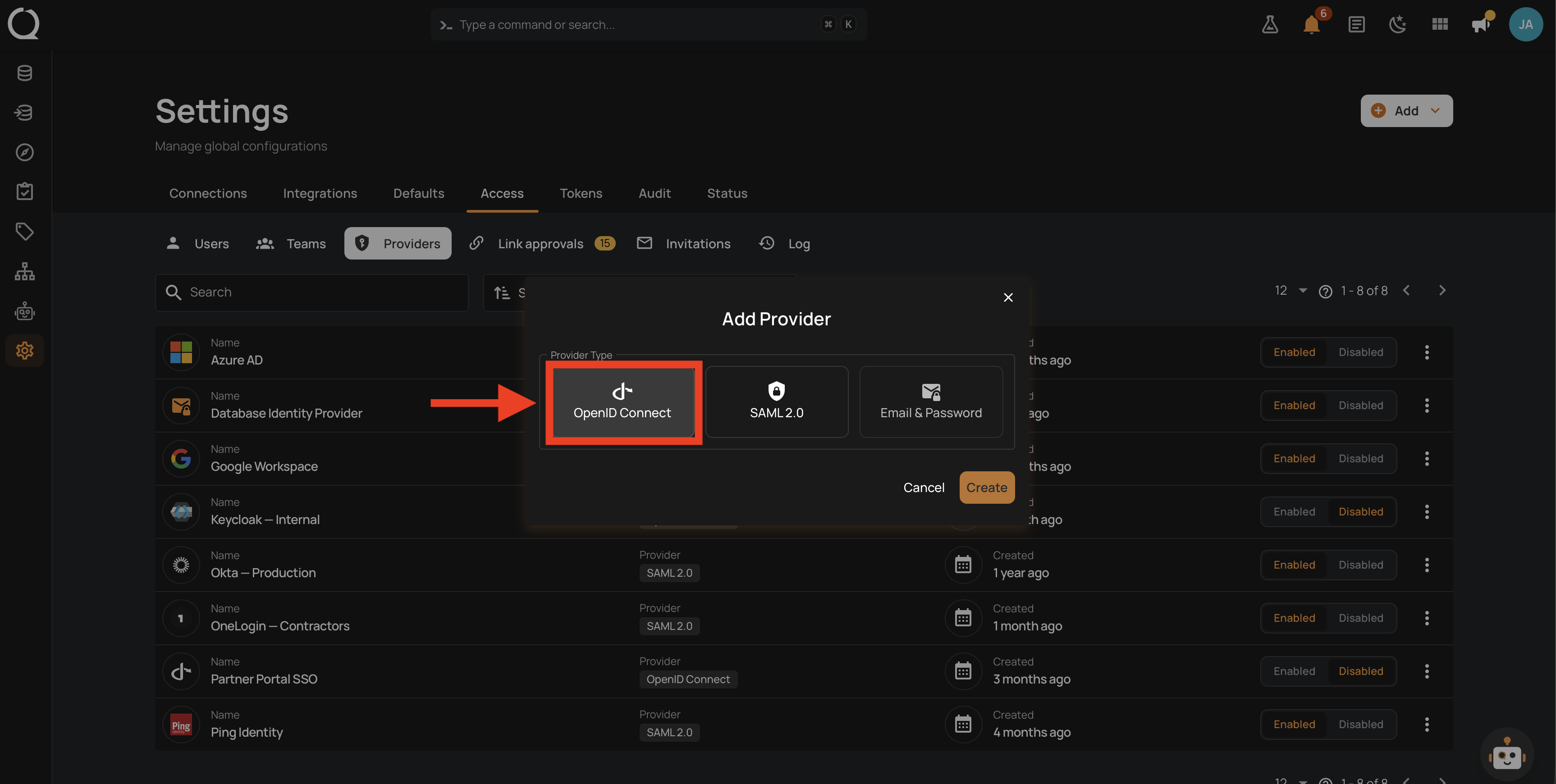Open the Teams sub-tab

[291, 243]
